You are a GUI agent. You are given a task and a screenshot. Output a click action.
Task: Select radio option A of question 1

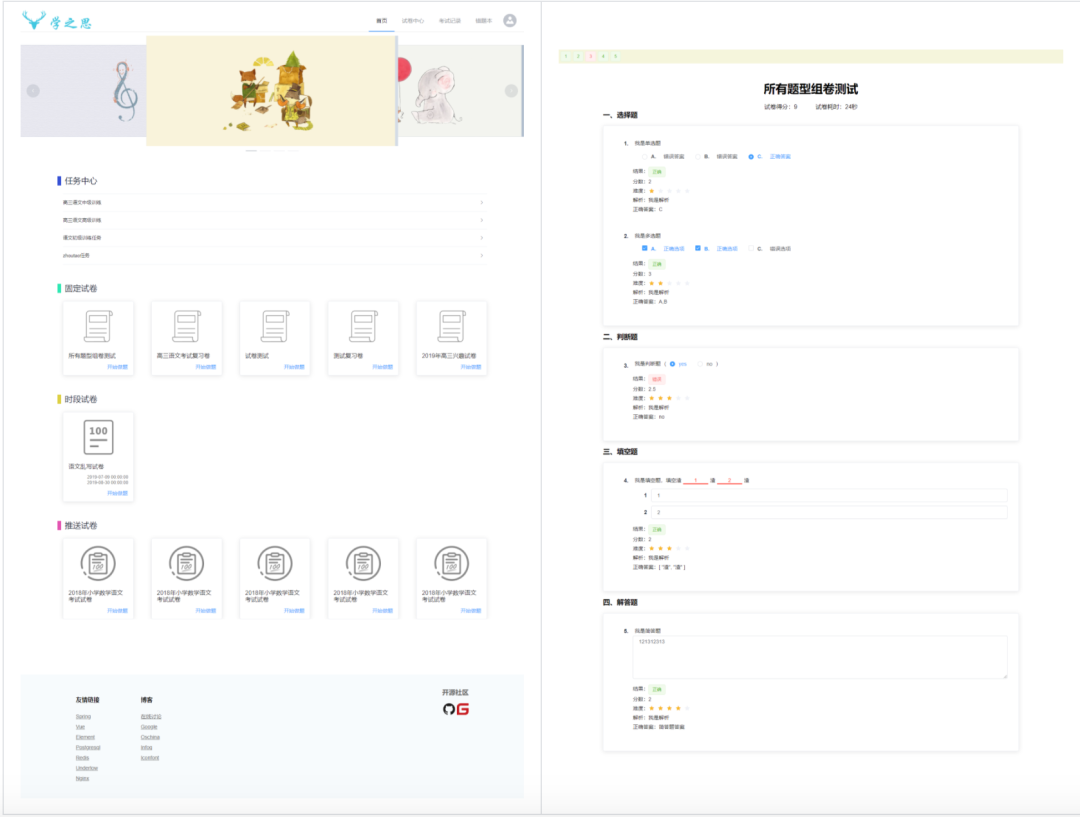click(x=645, y=157)
